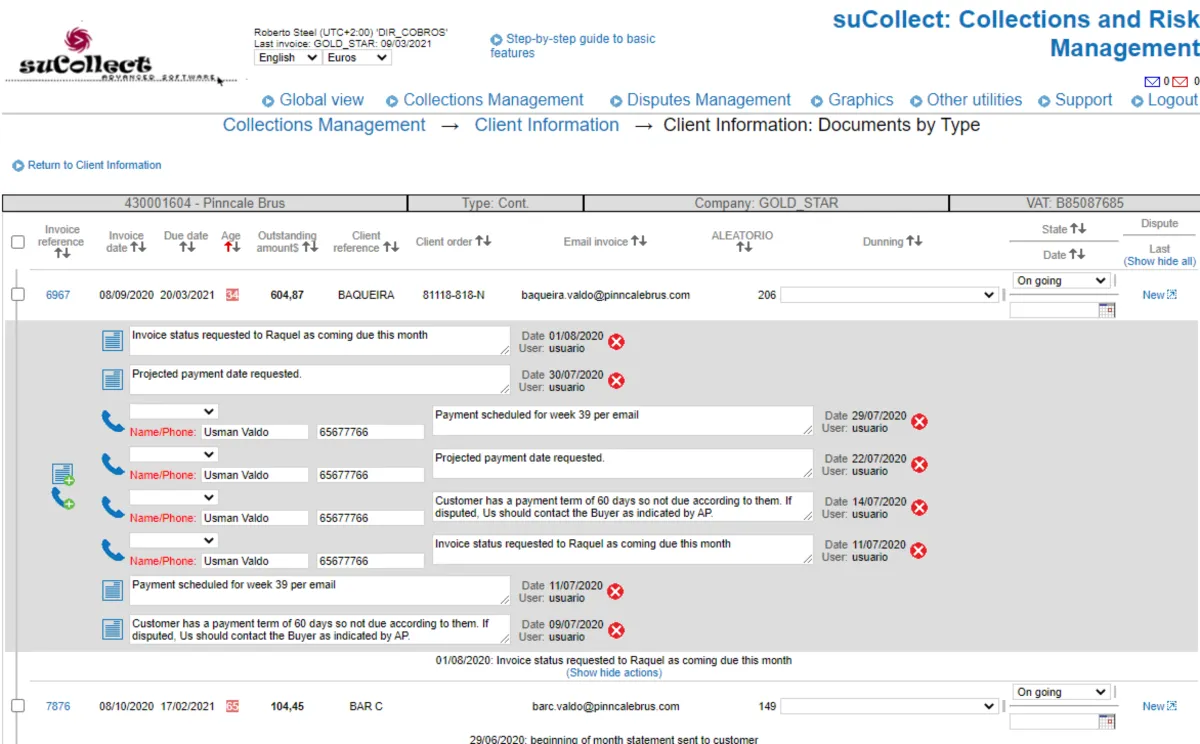The width and height of the screenshot is (1200, 744).
Task: Sort by Outstanding amounts arrows
Action: 310,247
